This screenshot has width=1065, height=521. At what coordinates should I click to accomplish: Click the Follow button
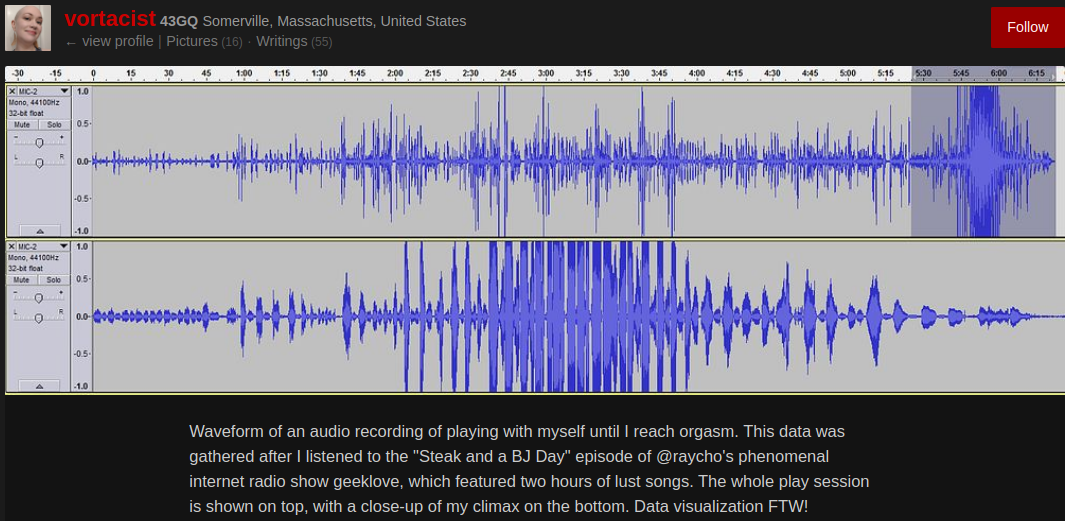[x=1028, y=27]
